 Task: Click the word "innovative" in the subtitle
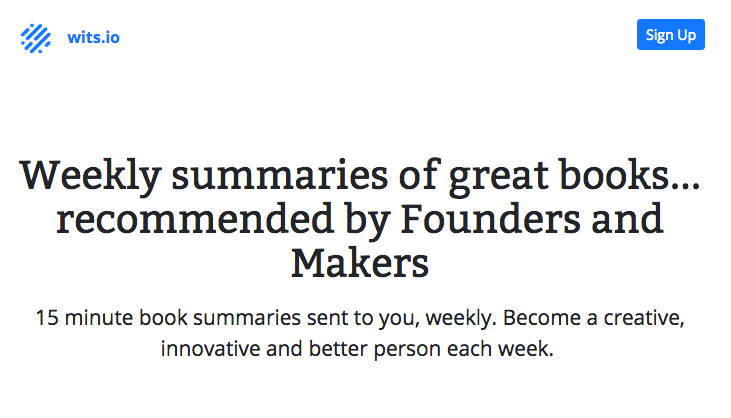pyautogui.click(x=210, y=349)
